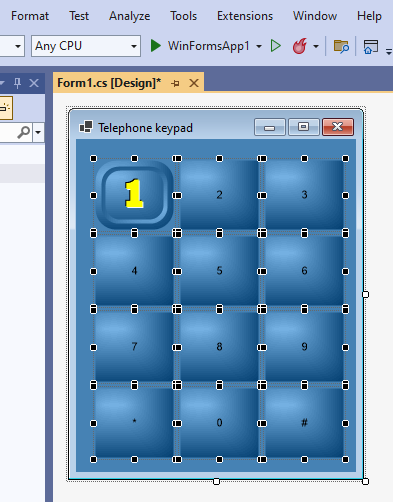
Task: Select the highlighted 1 keypad button
Action: [x=134, y=195]
